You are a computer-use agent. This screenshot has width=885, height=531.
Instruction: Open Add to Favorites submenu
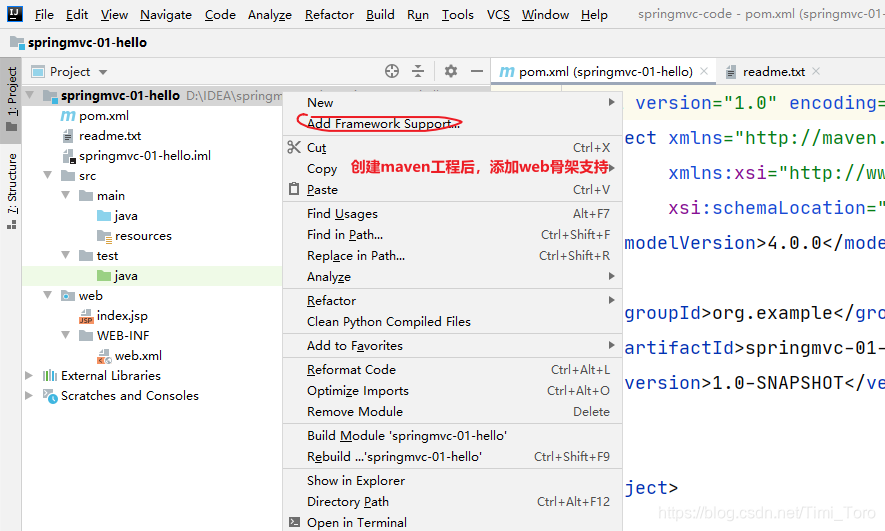click(x=452, y=345)
